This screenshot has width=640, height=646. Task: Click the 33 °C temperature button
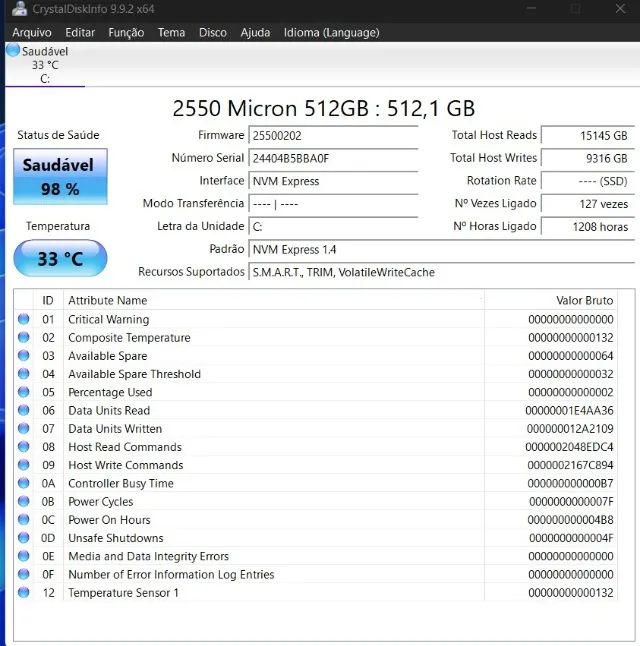pyautogui.click(x=60, y=258)
